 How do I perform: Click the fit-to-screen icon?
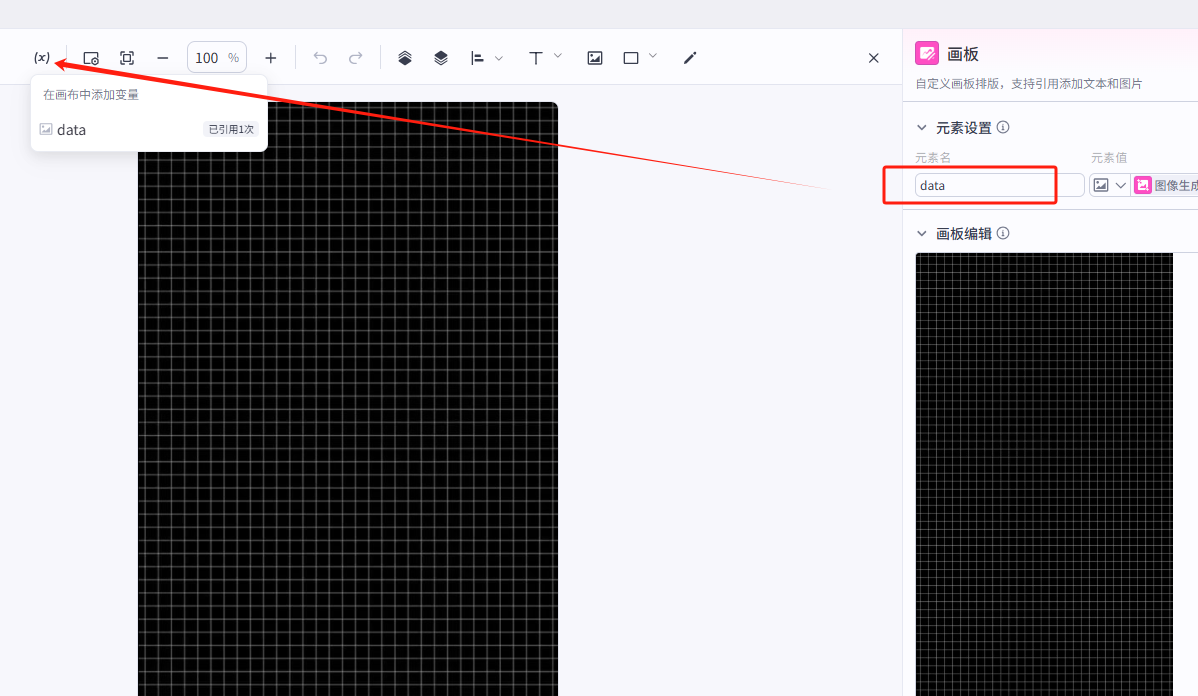(x=127, y=58)
